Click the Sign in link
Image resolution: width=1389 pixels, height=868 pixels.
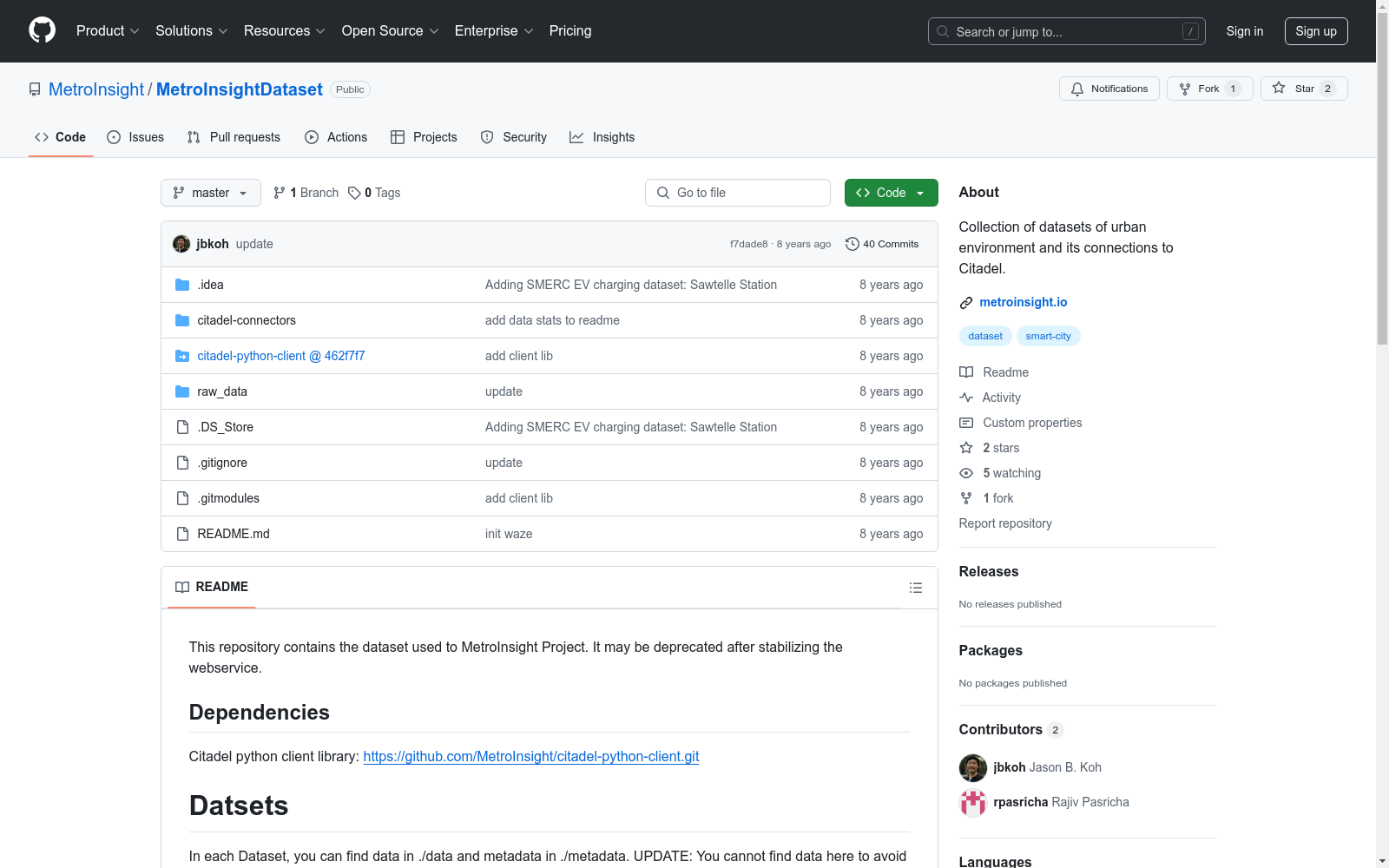(x=1245, y=31)
